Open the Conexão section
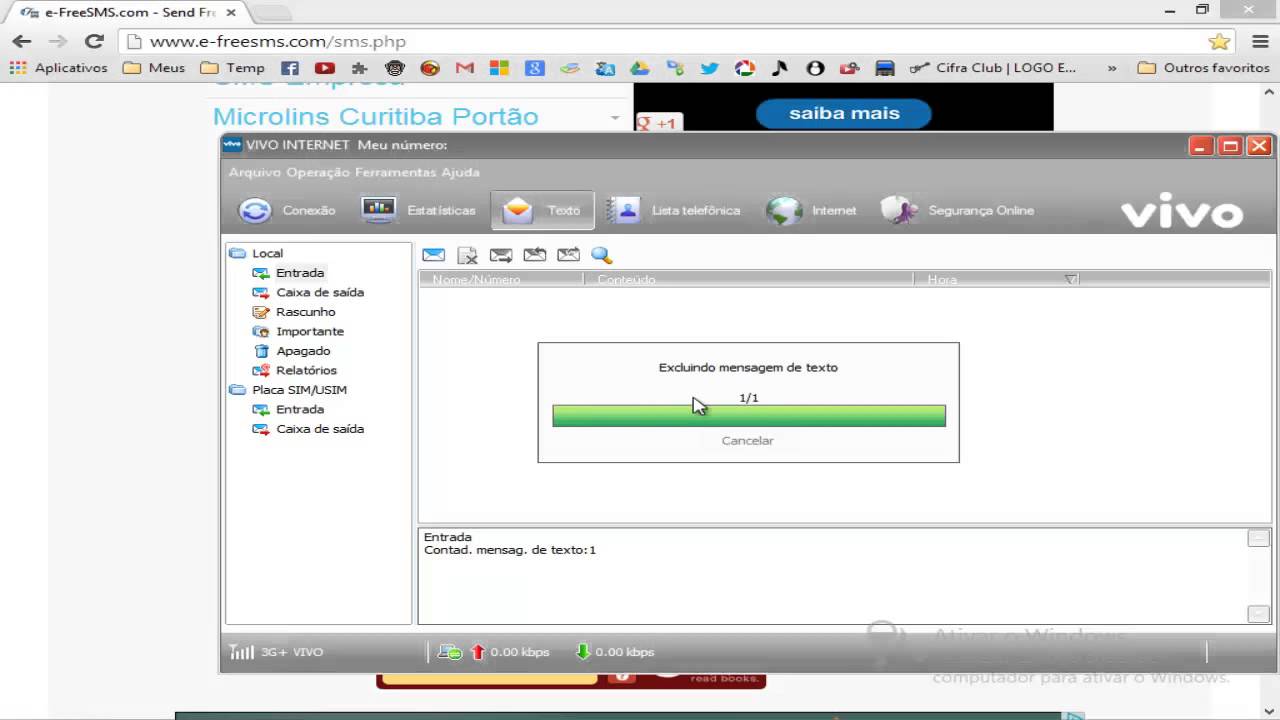The width and height of the screenshot is (1280, 720). 287,211
